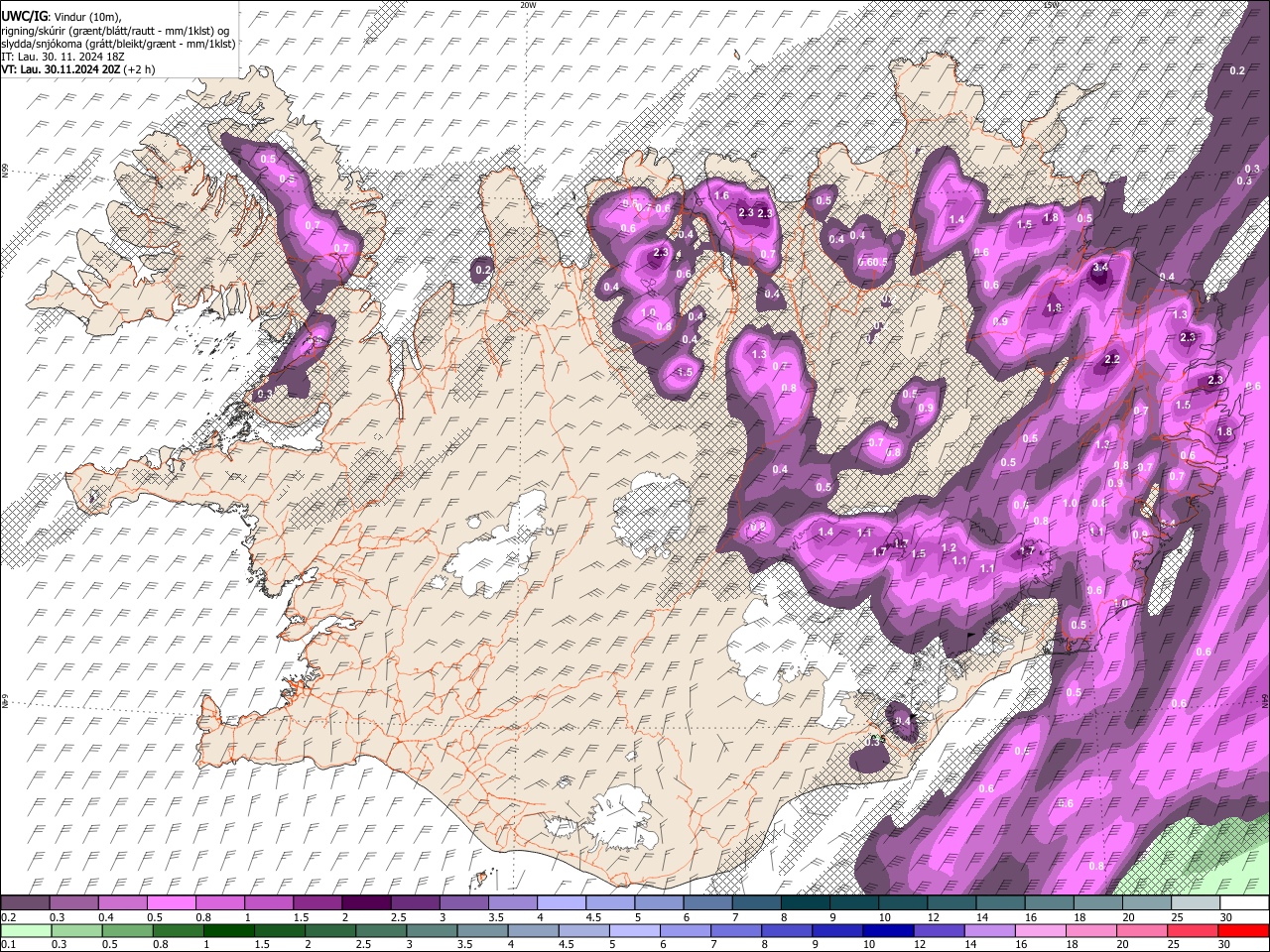
Task: Click the top-row legend swatch between 0.2 and 0.3
Action: pyautogui.click(x=25, y=902)
